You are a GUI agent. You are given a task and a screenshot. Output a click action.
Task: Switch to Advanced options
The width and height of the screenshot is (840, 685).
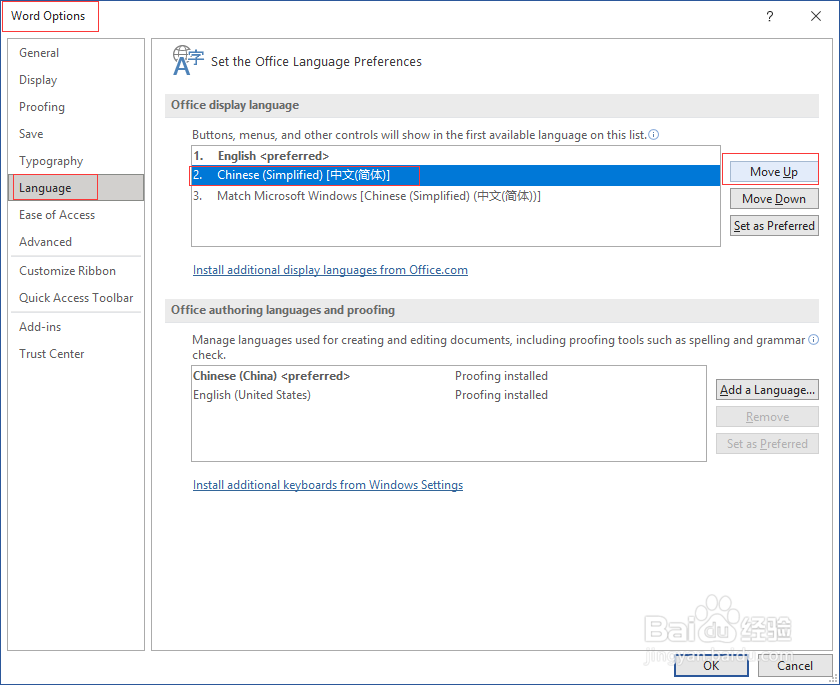click(76, 242)
